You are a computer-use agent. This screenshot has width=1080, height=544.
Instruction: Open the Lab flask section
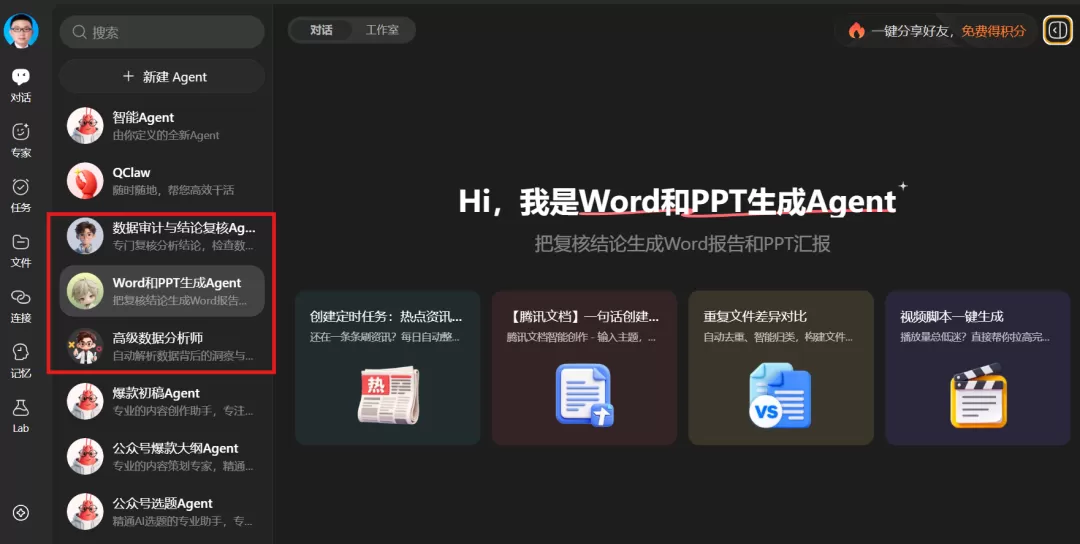point(21,416)
